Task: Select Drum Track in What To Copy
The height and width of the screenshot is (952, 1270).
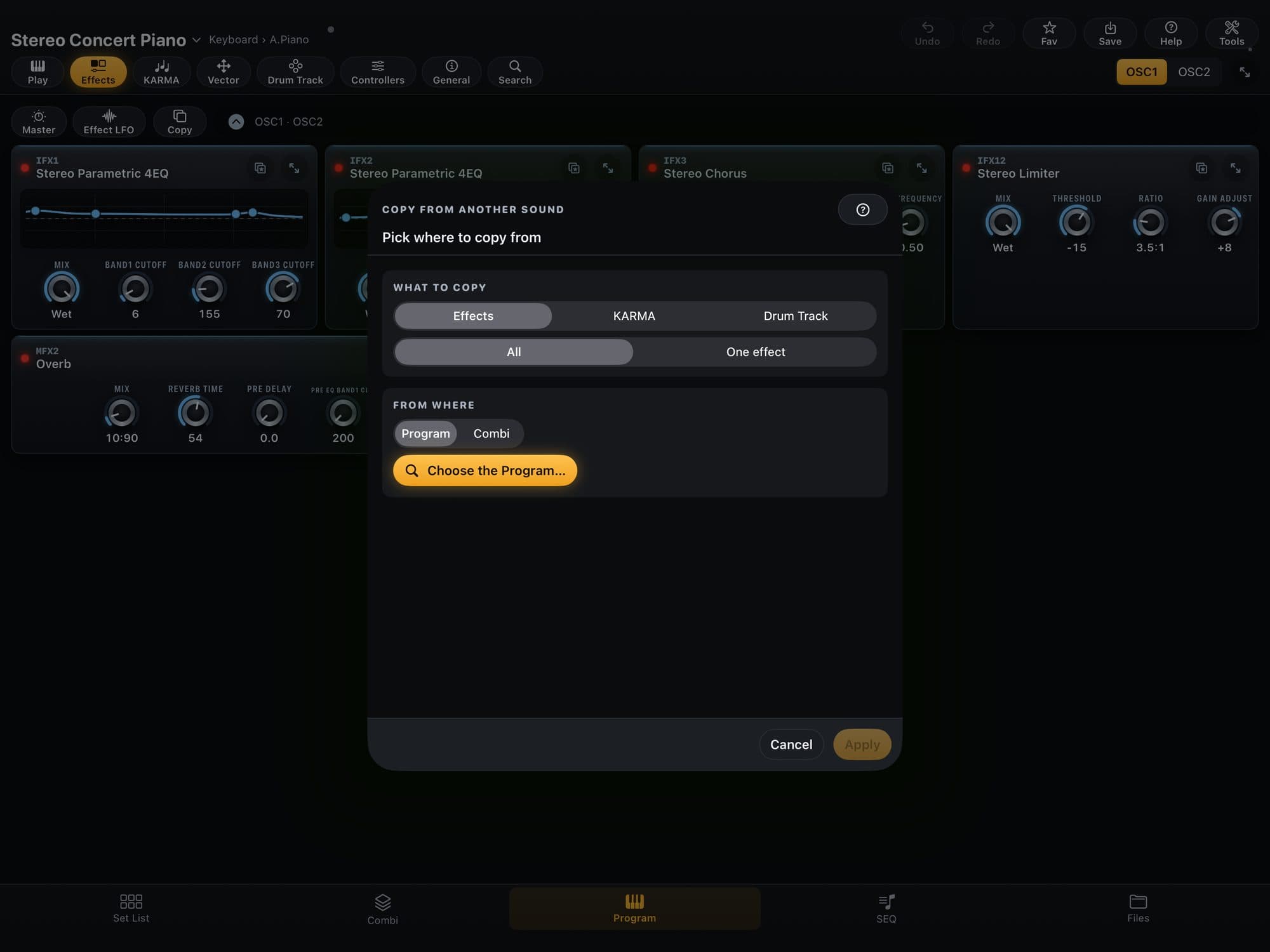Action: click(x=795, y=316)
